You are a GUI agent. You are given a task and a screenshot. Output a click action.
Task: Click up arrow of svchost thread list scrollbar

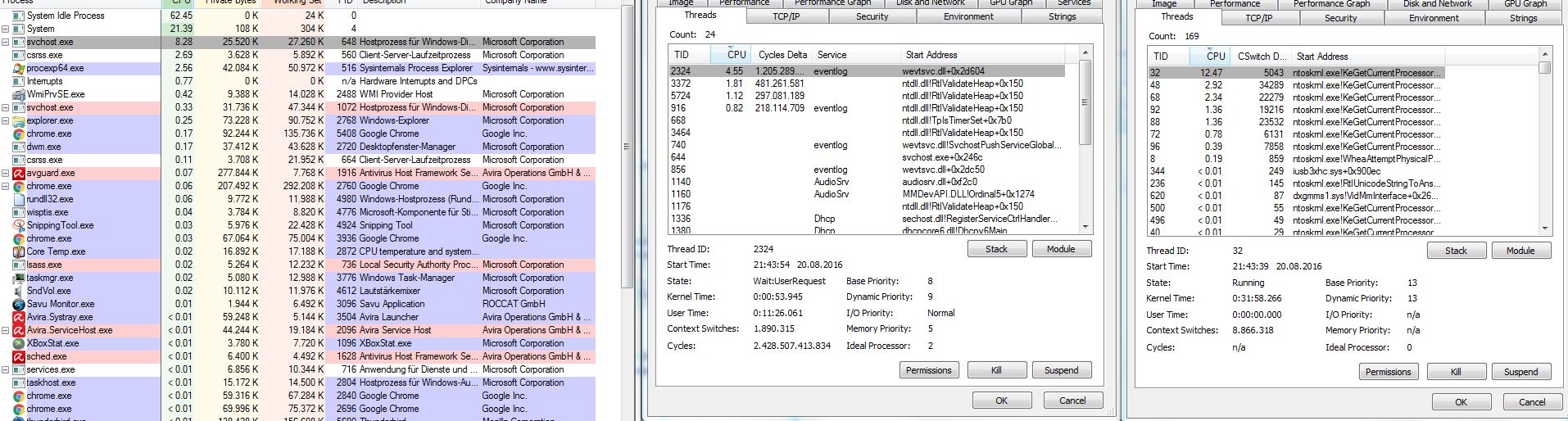[1085, 52]
